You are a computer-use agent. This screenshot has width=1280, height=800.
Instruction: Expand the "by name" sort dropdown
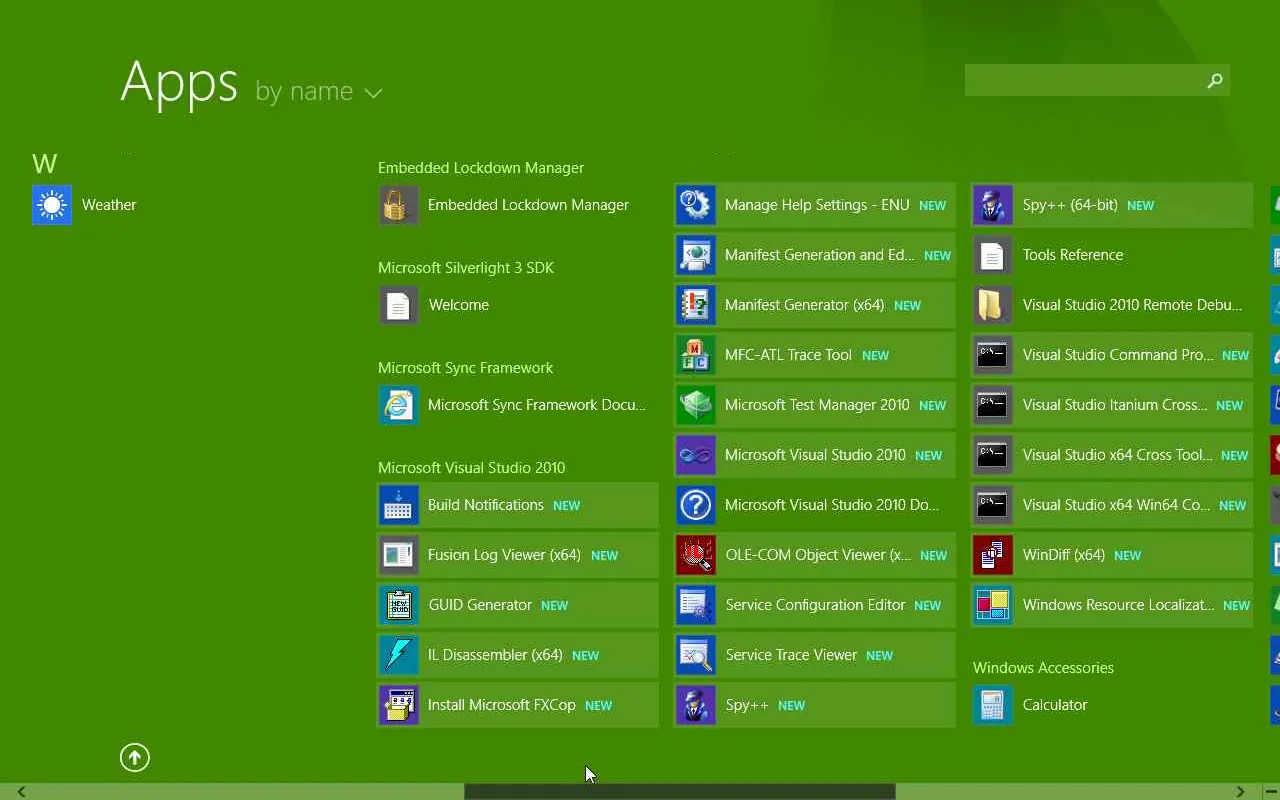(319, 92)
